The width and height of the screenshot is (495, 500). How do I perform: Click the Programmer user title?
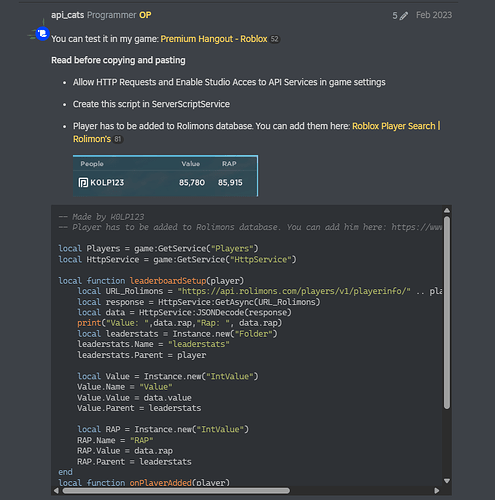pos(112,15)
